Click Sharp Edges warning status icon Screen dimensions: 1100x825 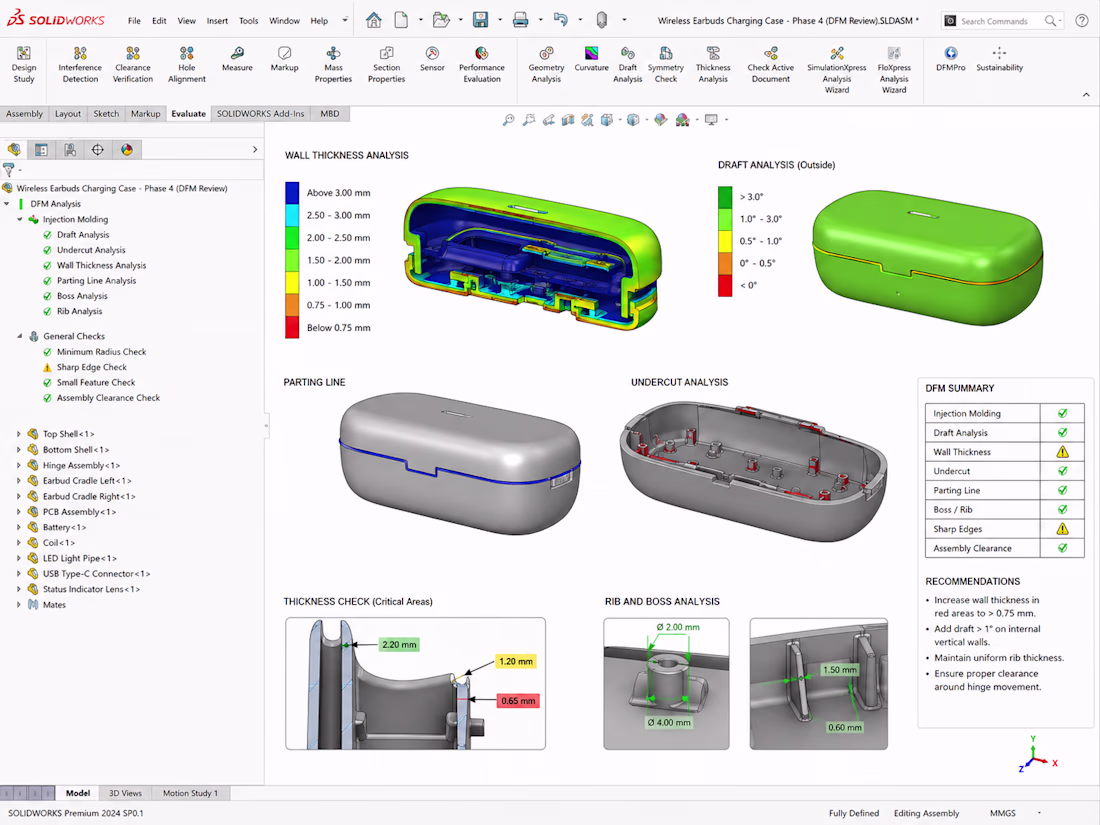point(1062,529)
